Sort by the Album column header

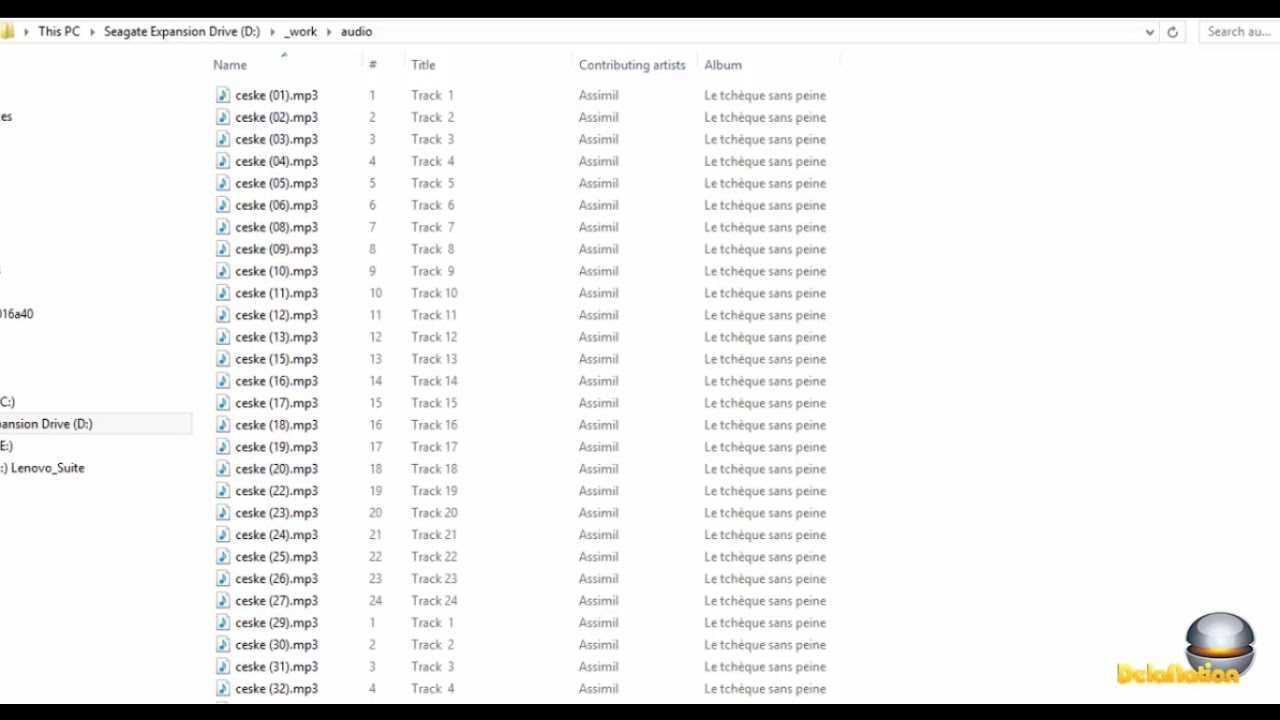(x=723, y=65)
